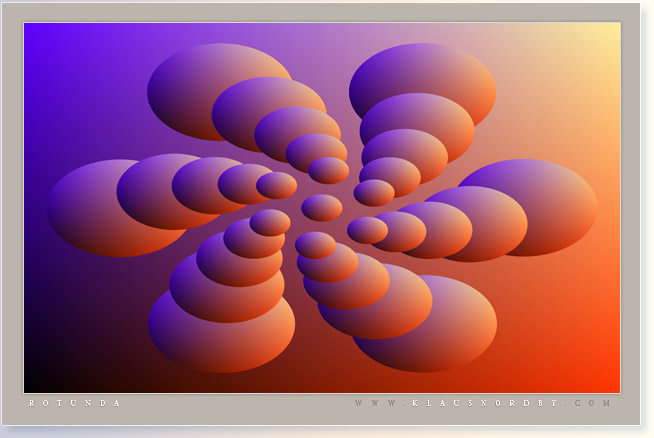Screen dimensions: 654x438
Task: Click the smallest ellipse directly above the center
Action: tap(329, 170)
